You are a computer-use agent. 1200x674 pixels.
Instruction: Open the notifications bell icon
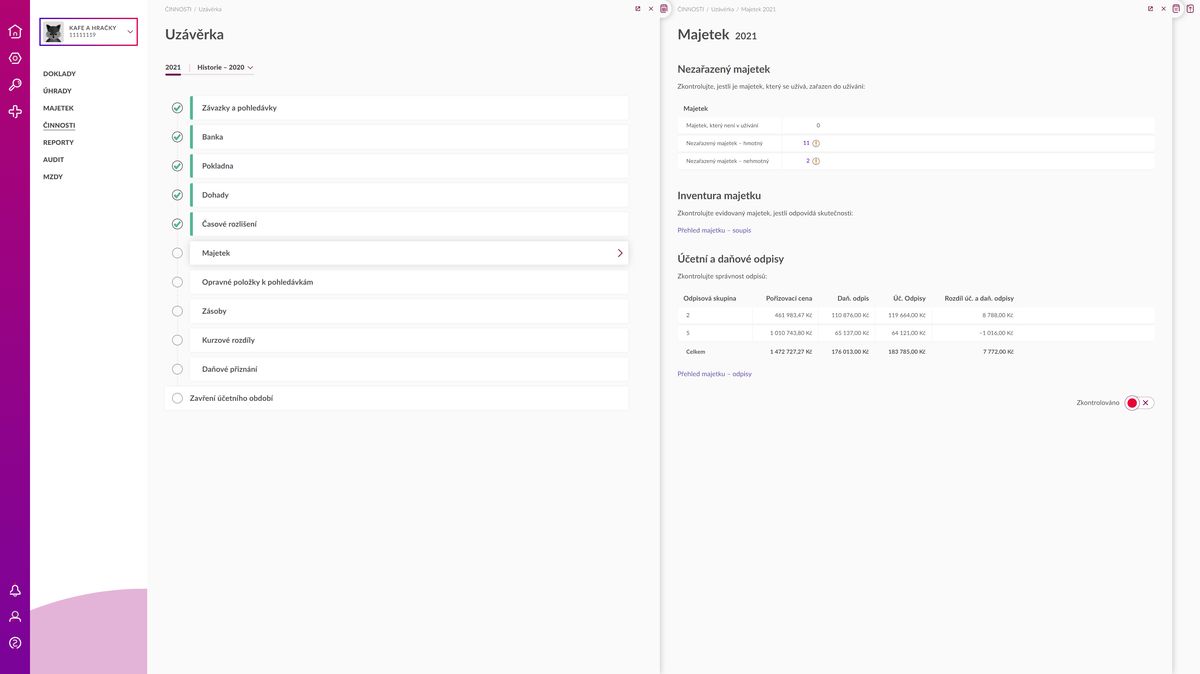coord(15,590)
